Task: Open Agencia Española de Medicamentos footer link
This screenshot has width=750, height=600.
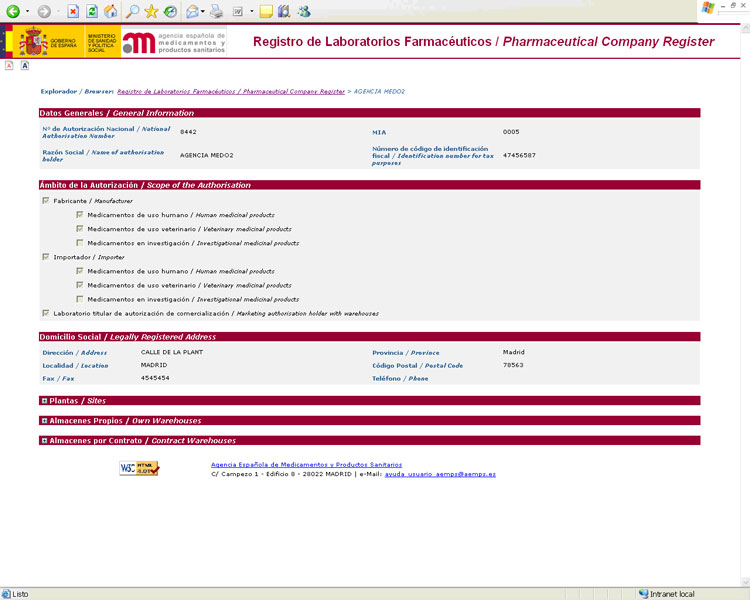Action: coord(306,465)
